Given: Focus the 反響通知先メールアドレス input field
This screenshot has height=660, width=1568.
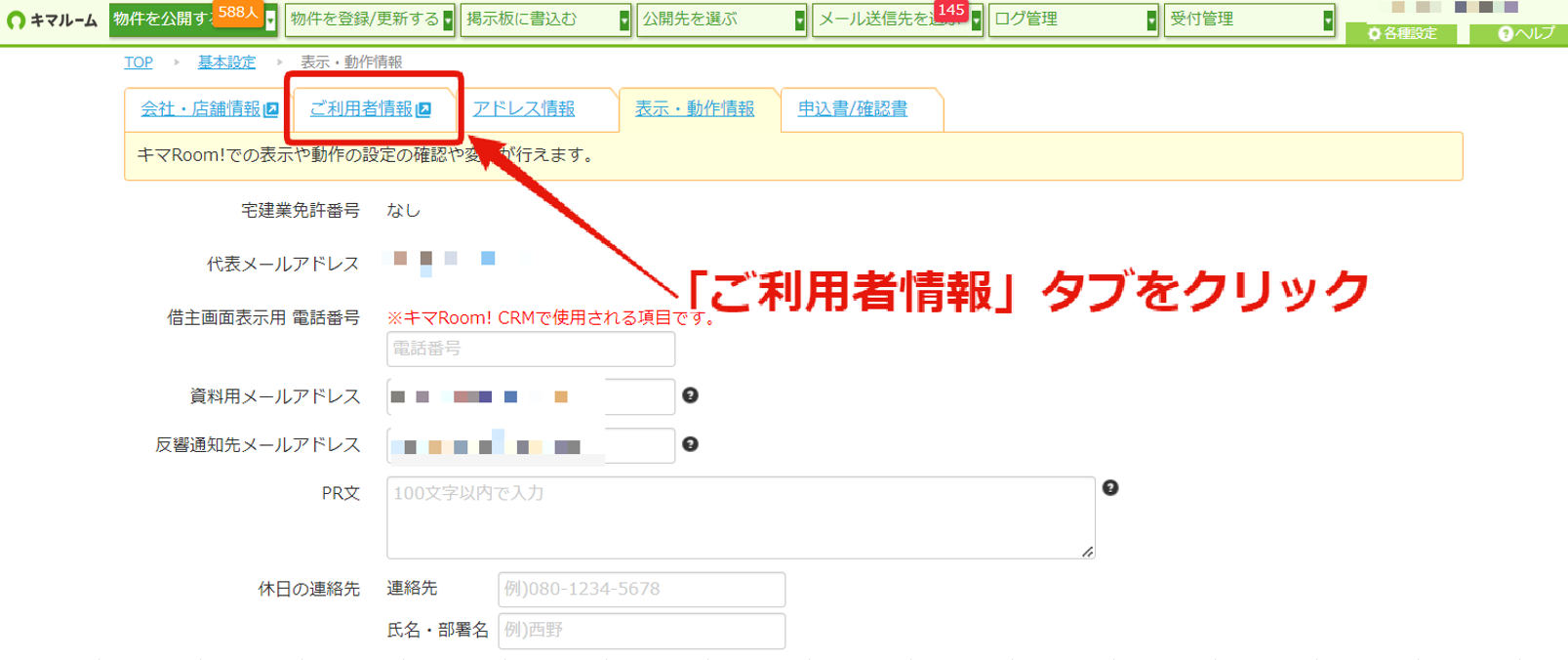Looking at the screenshot, I should [x=531, y=445].
